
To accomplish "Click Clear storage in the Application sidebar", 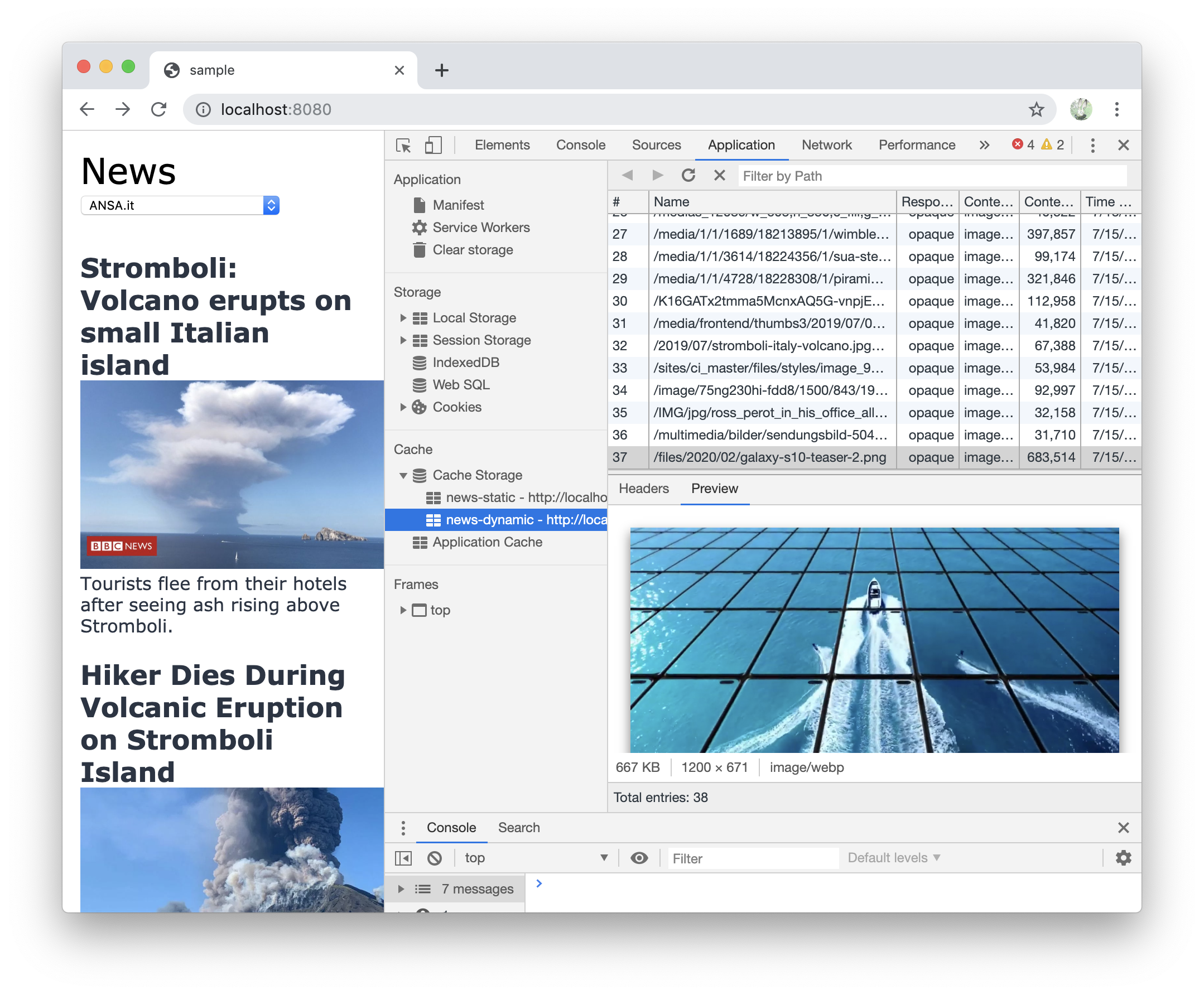I will pyautogui.click(x=473, y=249).
